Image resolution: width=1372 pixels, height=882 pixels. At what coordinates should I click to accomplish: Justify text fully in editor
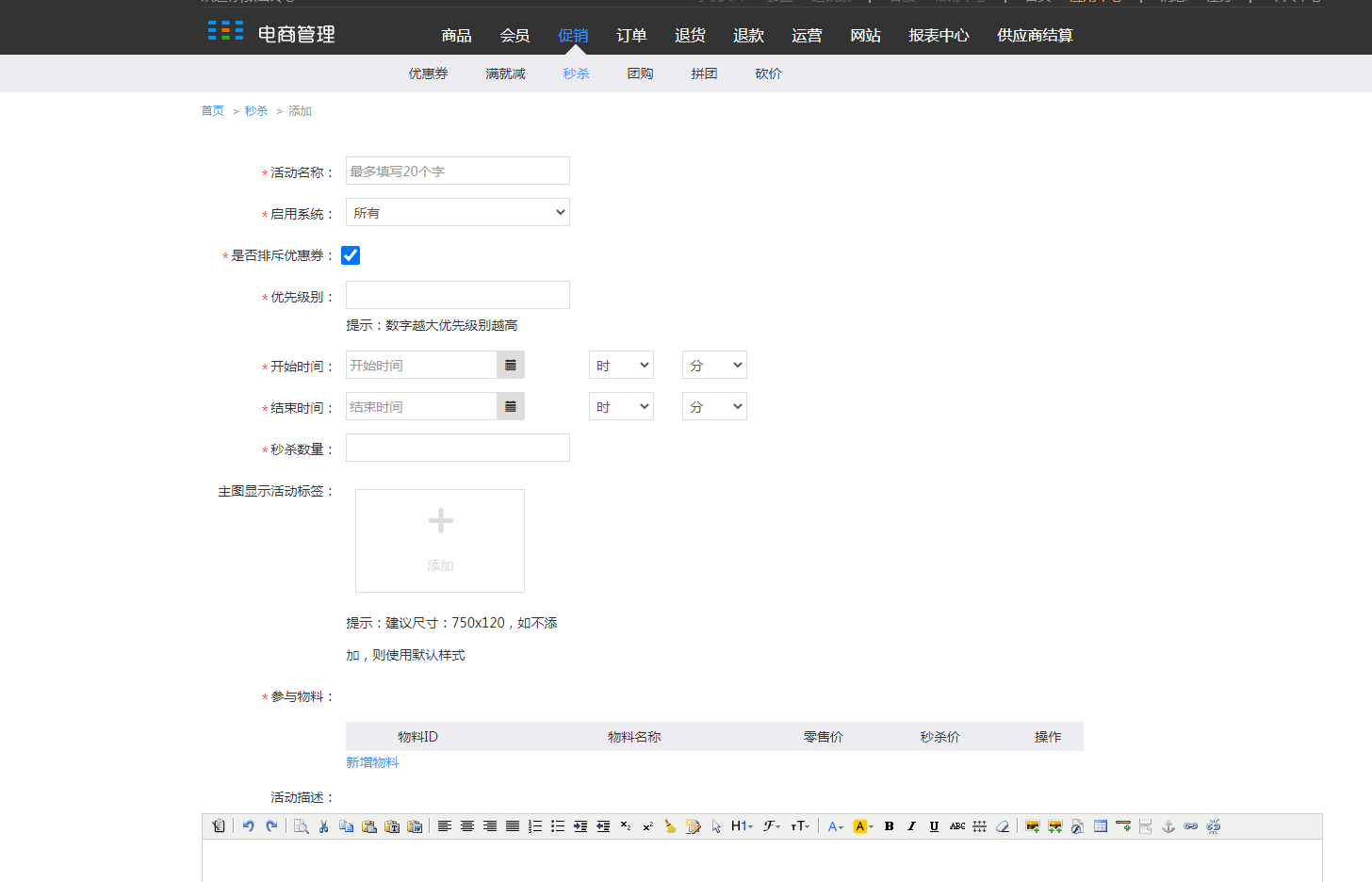[513, 826]
